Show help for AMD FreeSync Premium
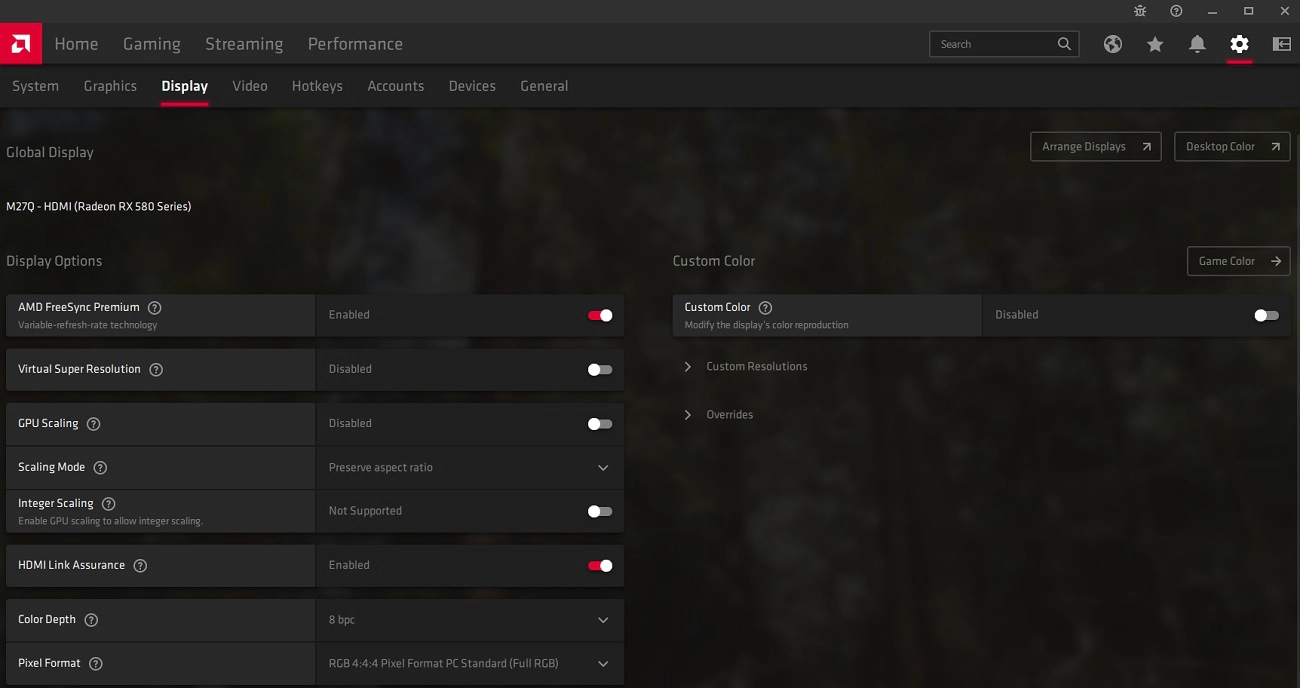The height and width of the screenshot is (688, 1300). 155,308
